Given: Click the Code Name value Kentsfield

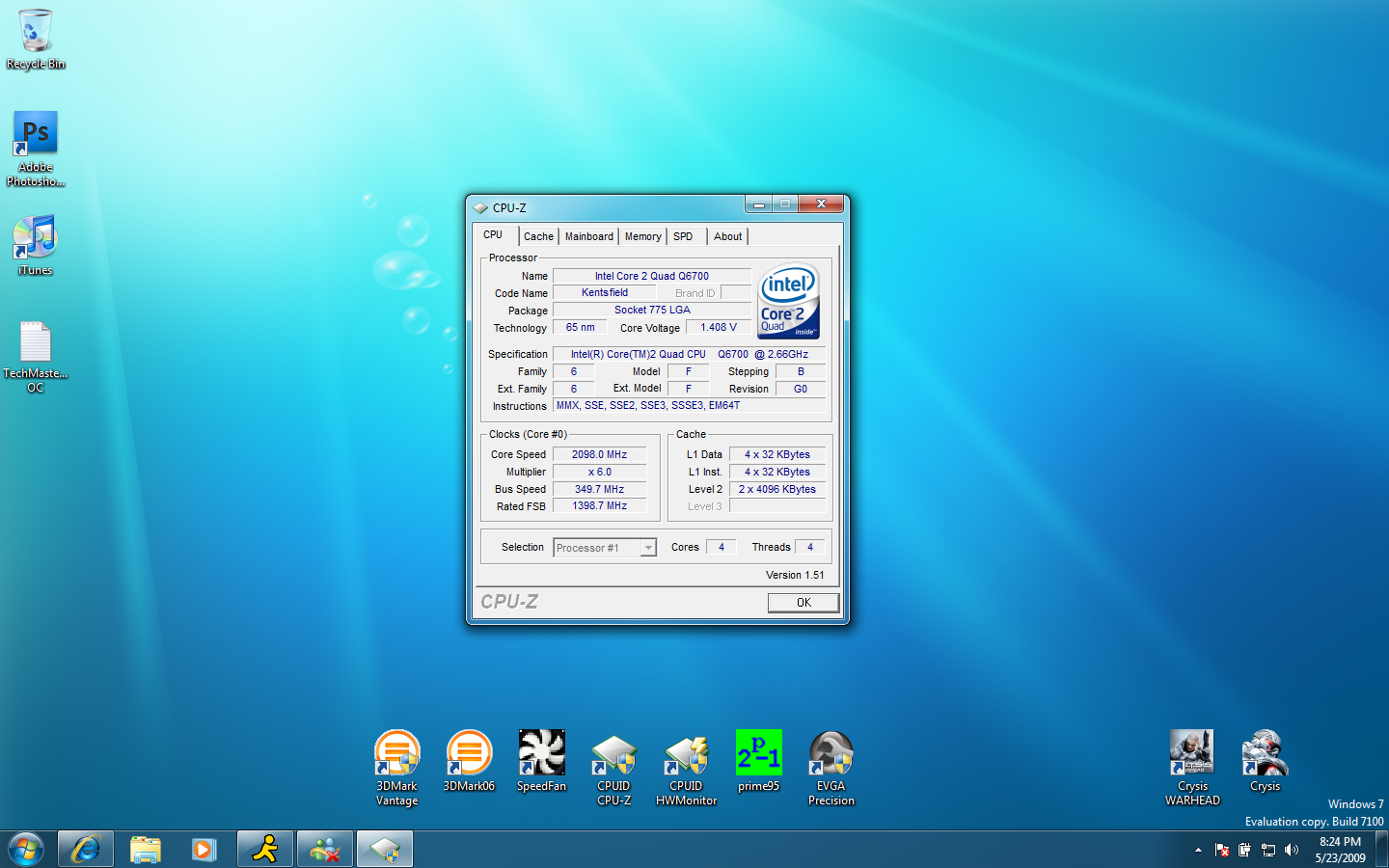Looking at the screenshot, I should tap(605, 292).
